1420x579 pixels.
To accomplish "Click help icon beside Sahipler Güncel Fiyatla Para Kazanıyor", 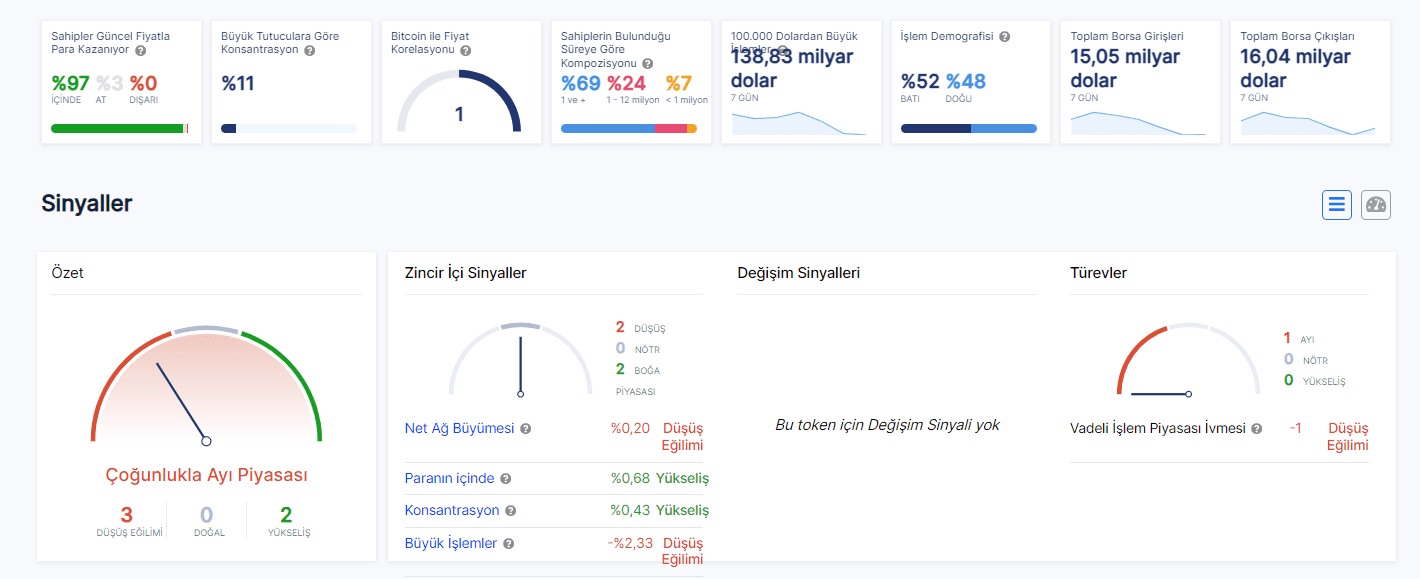I will [x=141, y=50].
